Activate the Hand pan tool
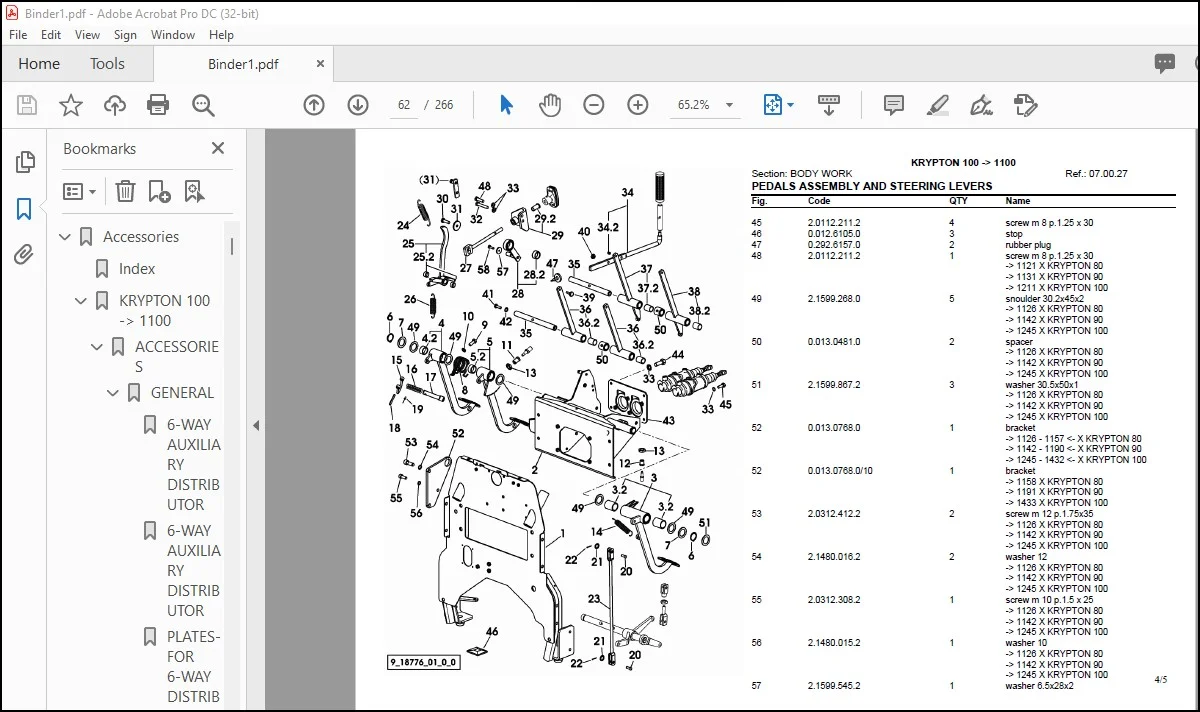1200x712 pixels. 550,105
